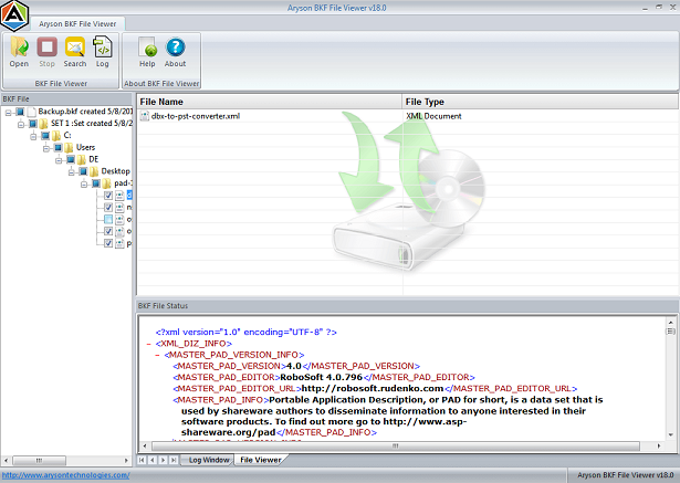Click next tab navigation arrow

163,460
